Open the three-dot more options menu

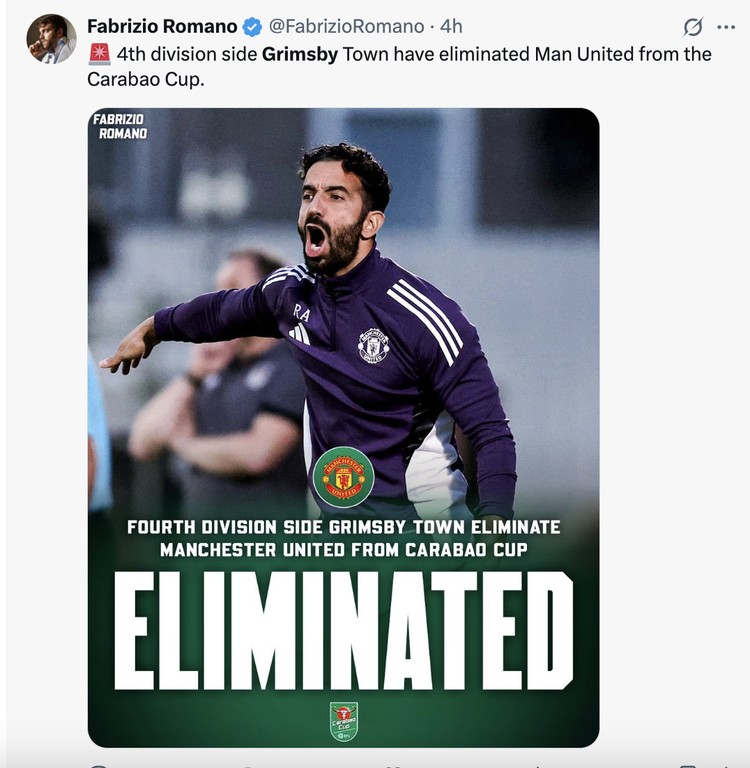click(726, 27)
